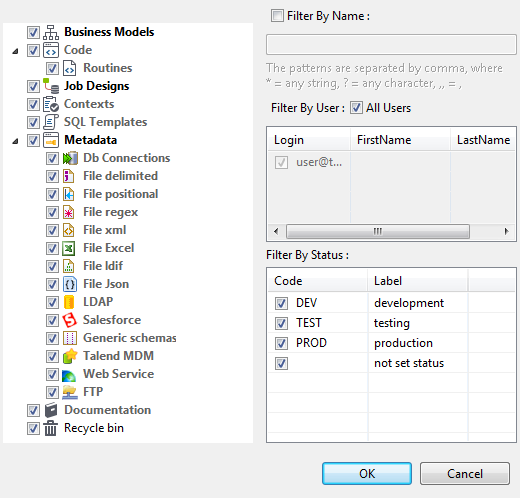
Task: Click the users table horizontal scrollbar thumb
Action: 378,231
